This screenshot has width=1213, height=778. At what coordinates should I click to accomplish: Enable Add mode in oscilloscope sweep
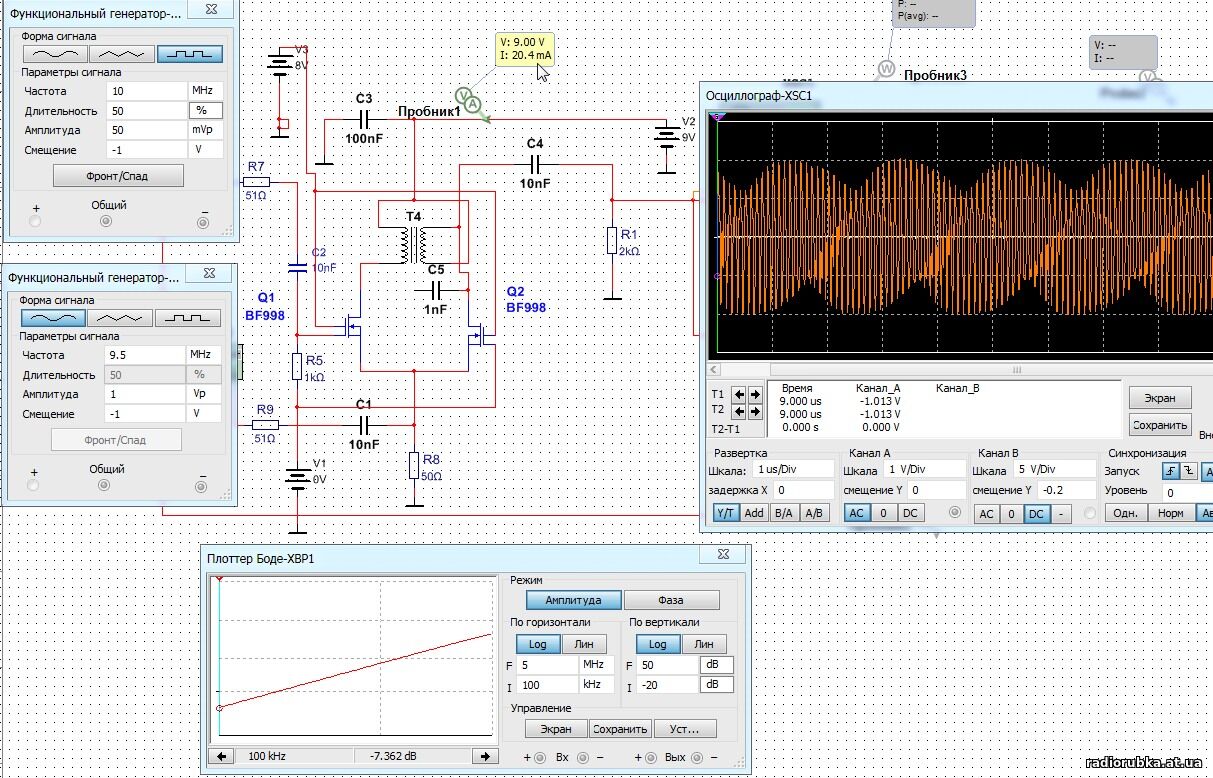(754, 513)
